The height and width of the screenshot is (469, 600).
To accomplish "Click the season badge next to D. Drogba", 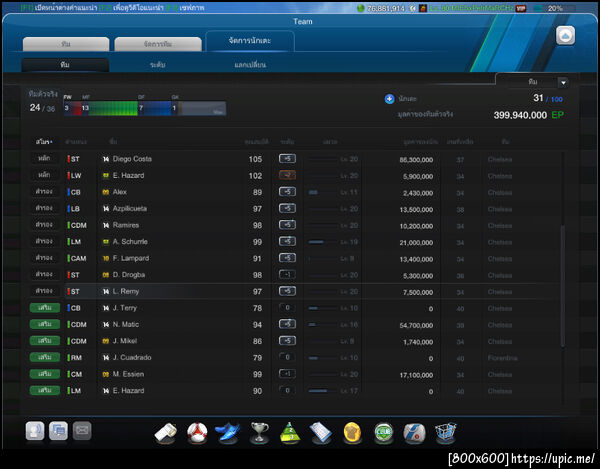I will (106, 275).
